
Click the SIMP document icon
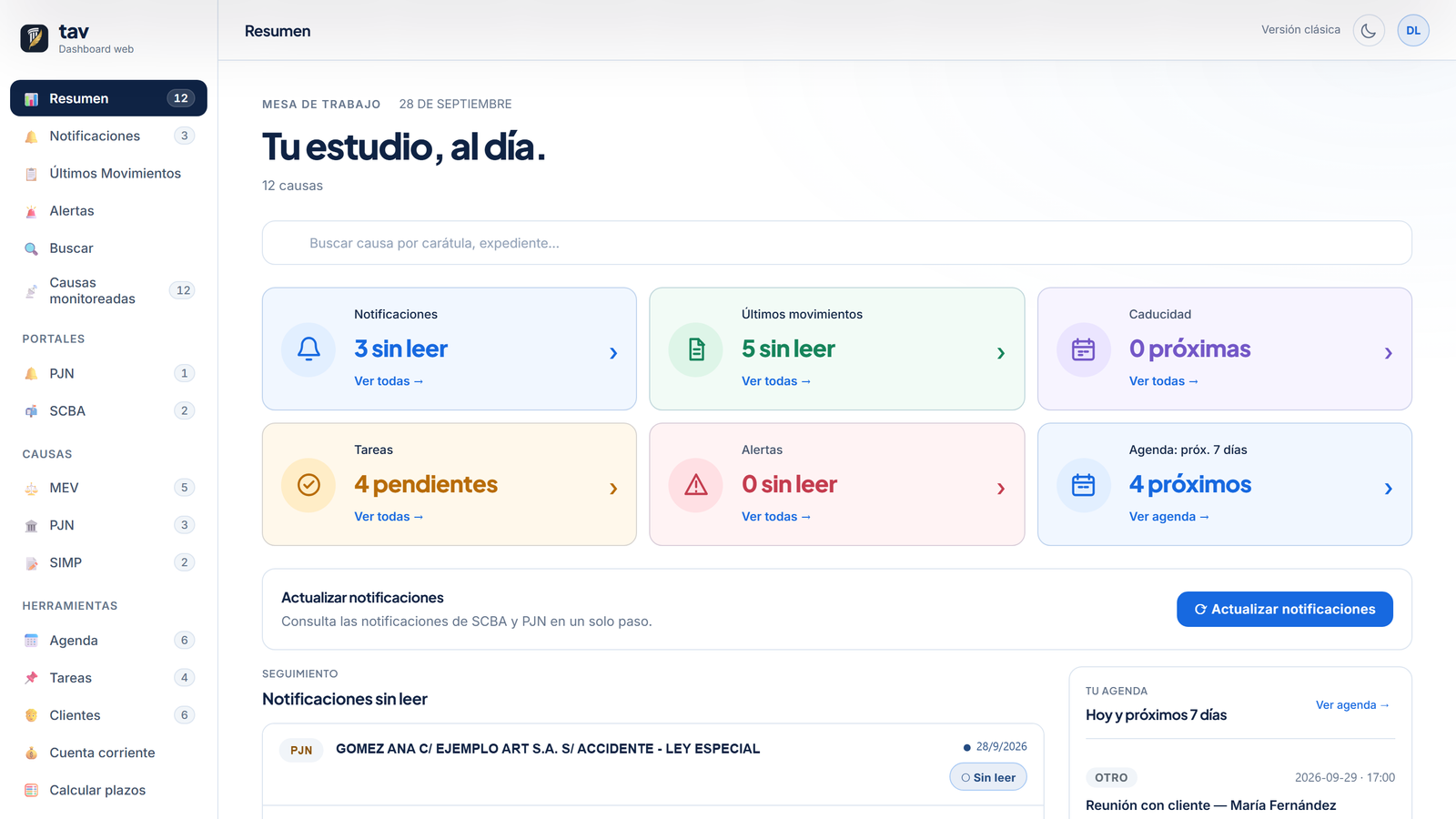pyautogui.click(x=31, y=563)
